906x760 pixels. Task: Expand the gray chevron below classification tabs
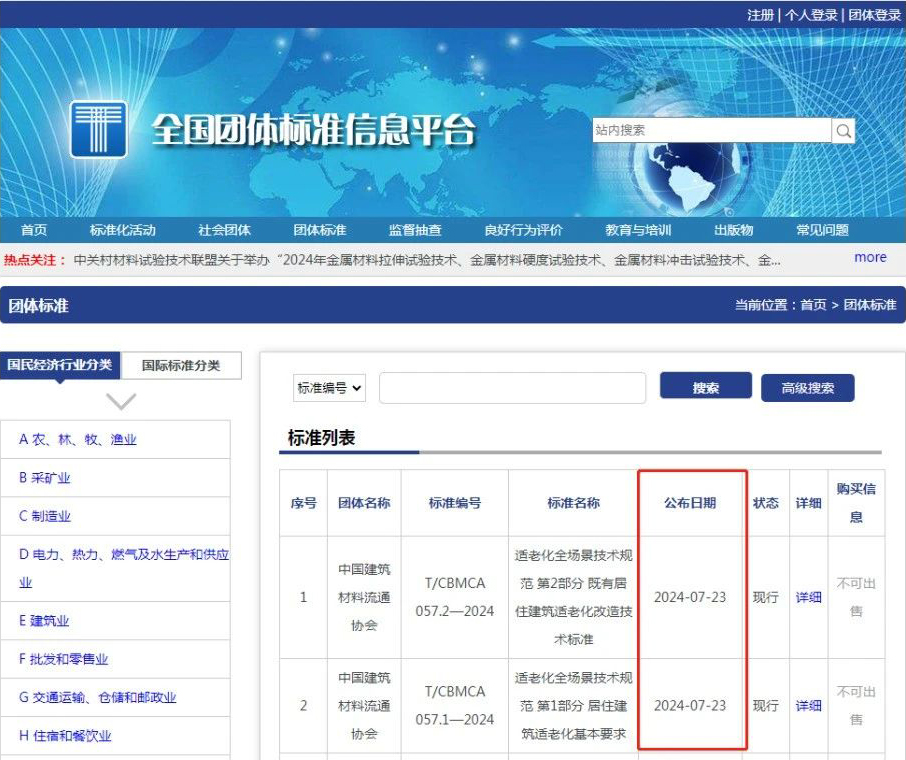(121, 401)
